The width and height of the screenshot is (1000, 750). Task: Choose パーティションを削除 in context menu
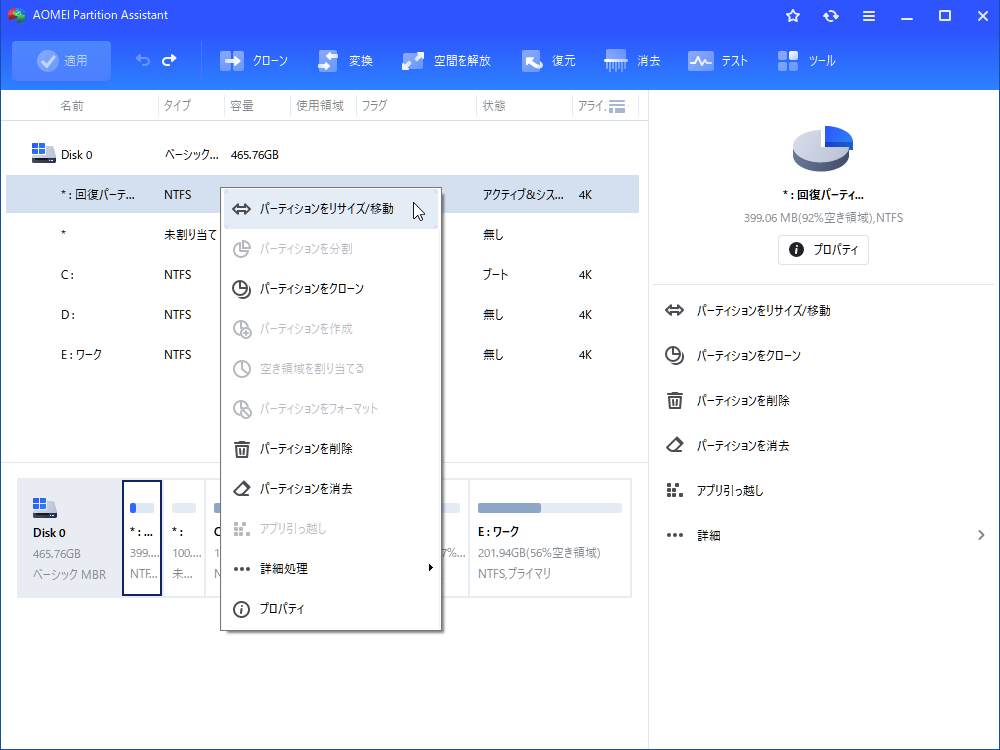tap(330, 449)
